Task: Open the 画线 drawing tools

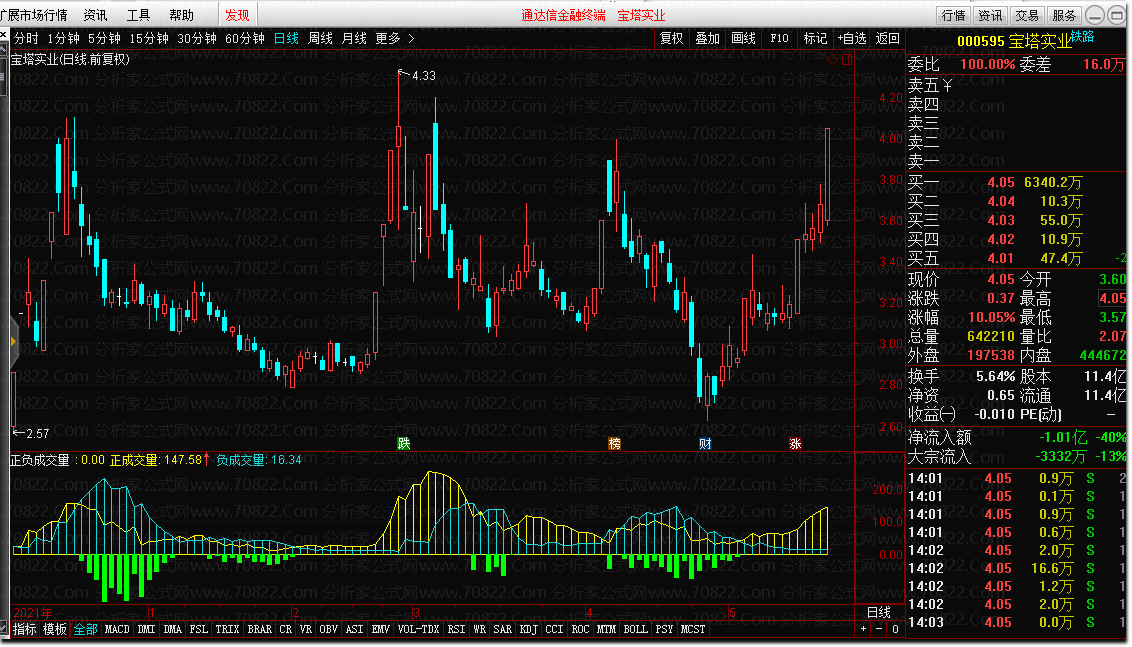Action: click(744, 38)
